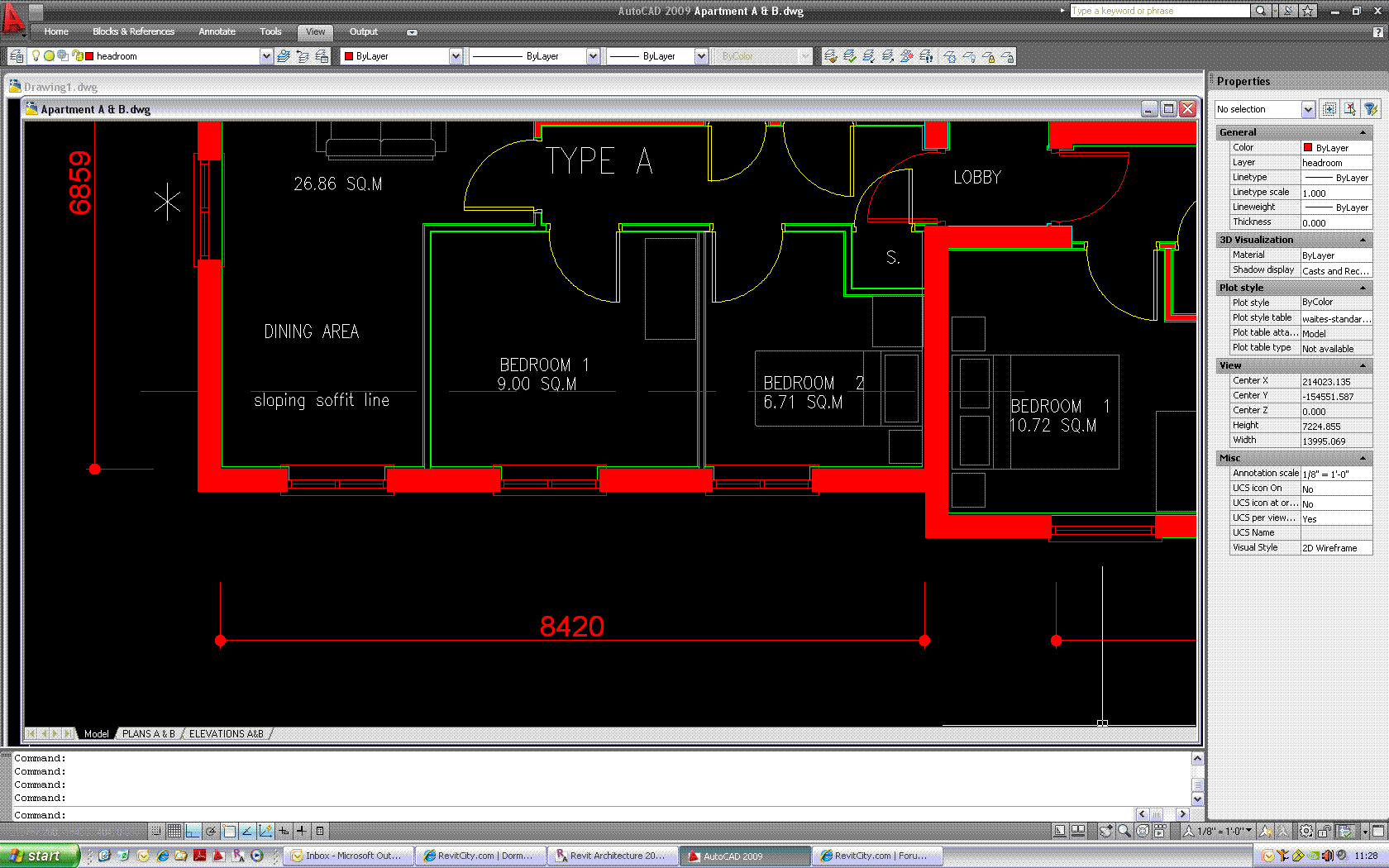Toggle Object Snap Tracking in status bar

[247, 831]
